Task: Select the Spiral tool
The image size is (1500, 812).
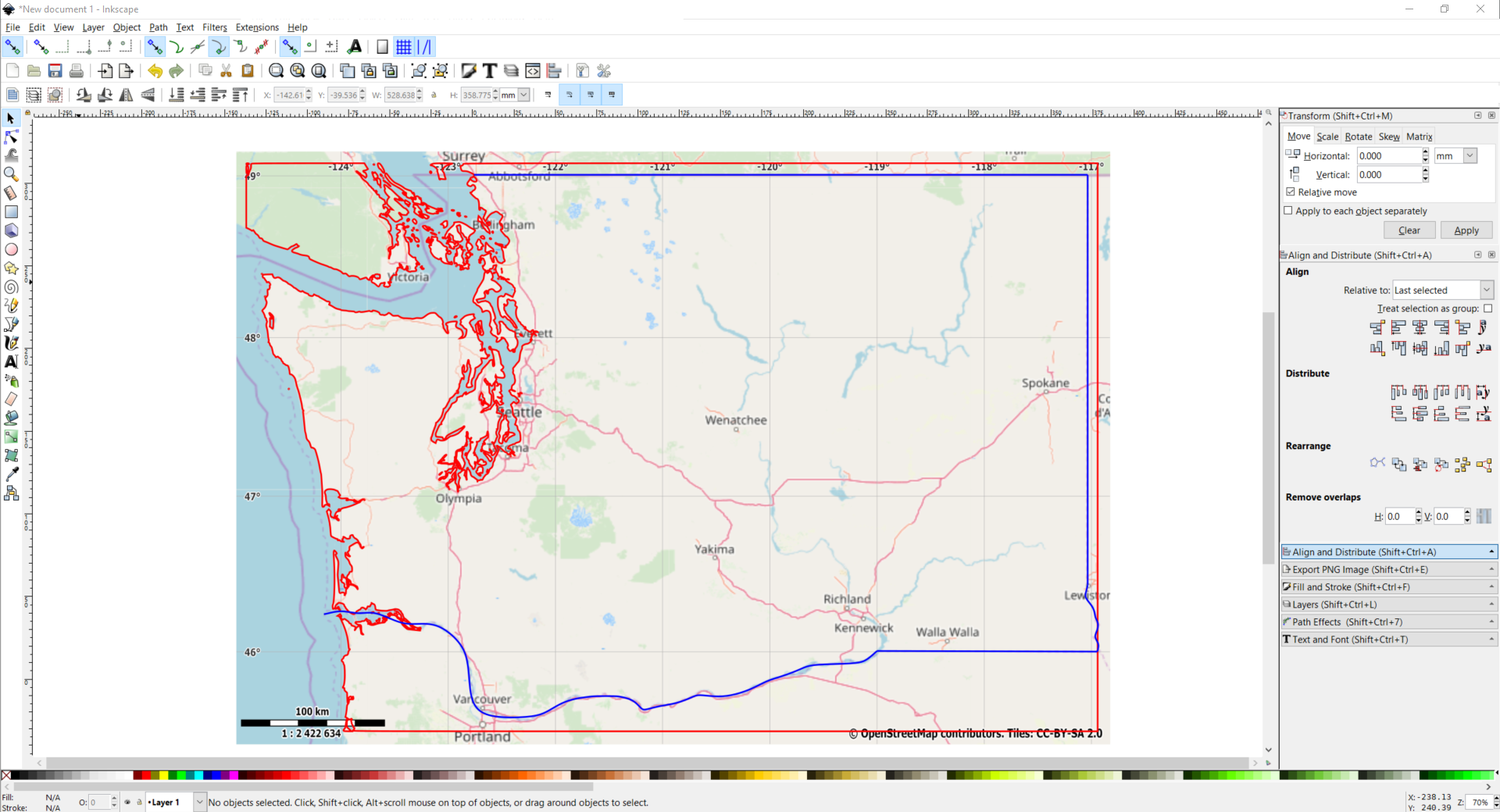Action: [x=11, y=287]
